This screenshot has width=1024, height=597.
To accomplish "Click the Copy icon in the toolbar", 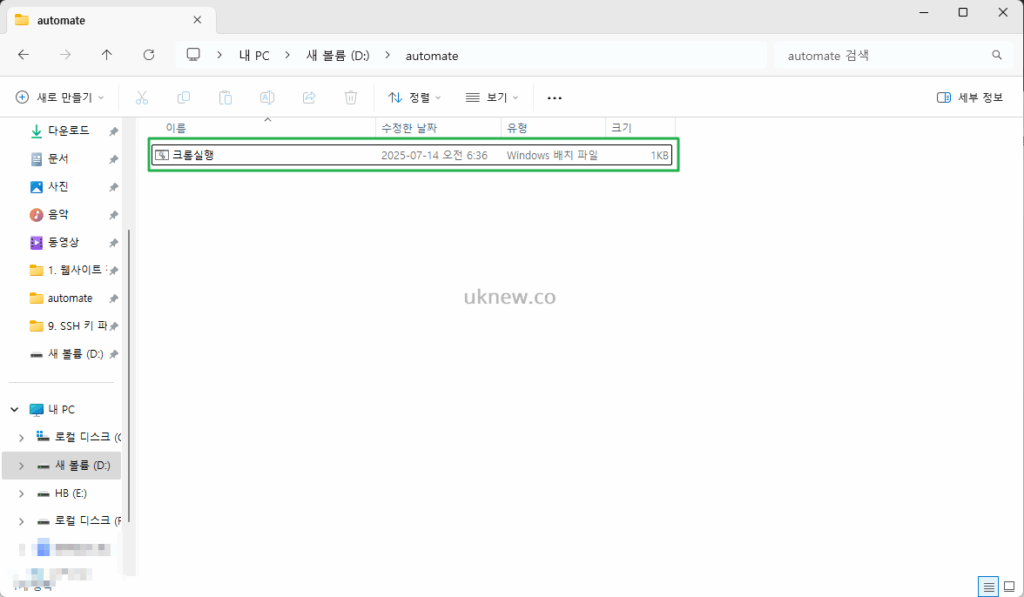I will tap(184, 97).
